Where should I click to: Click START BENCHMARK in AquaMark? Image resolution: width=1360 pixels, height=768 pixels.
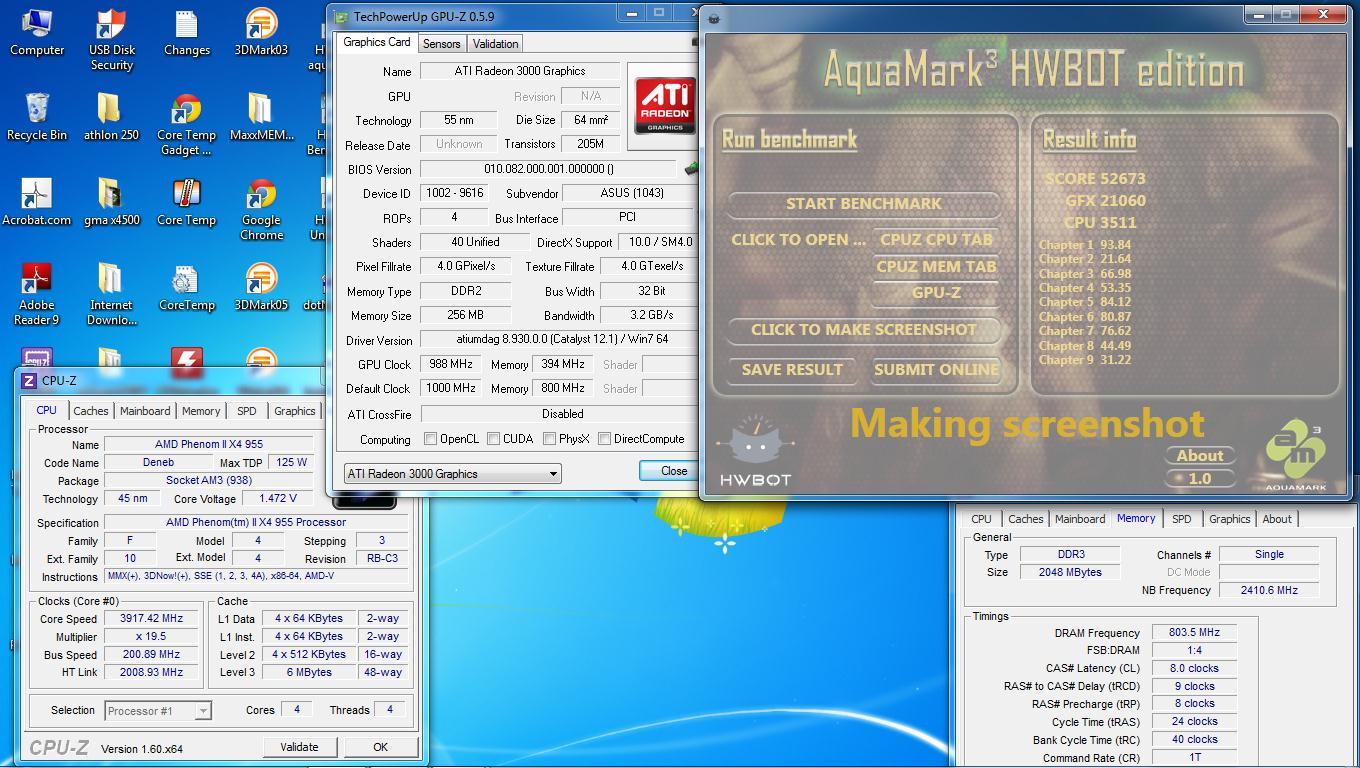point(864,203)
